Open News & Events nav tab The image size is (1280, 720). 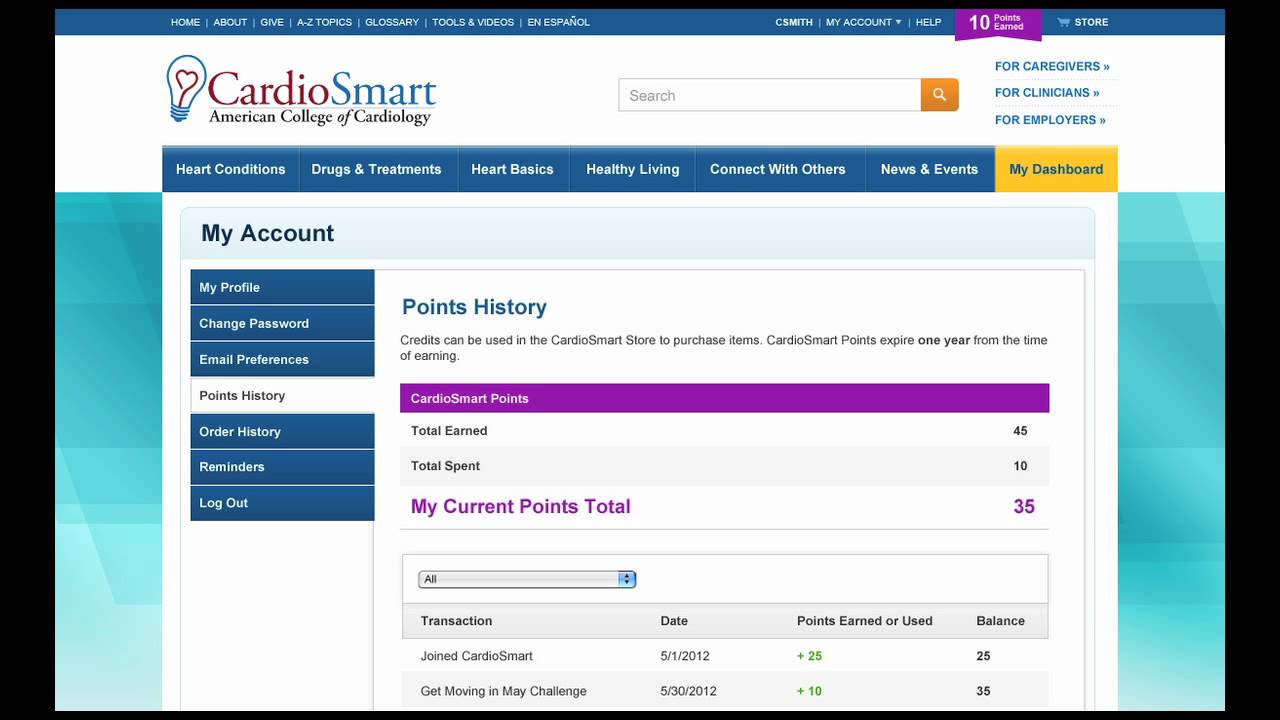[929, 169]
